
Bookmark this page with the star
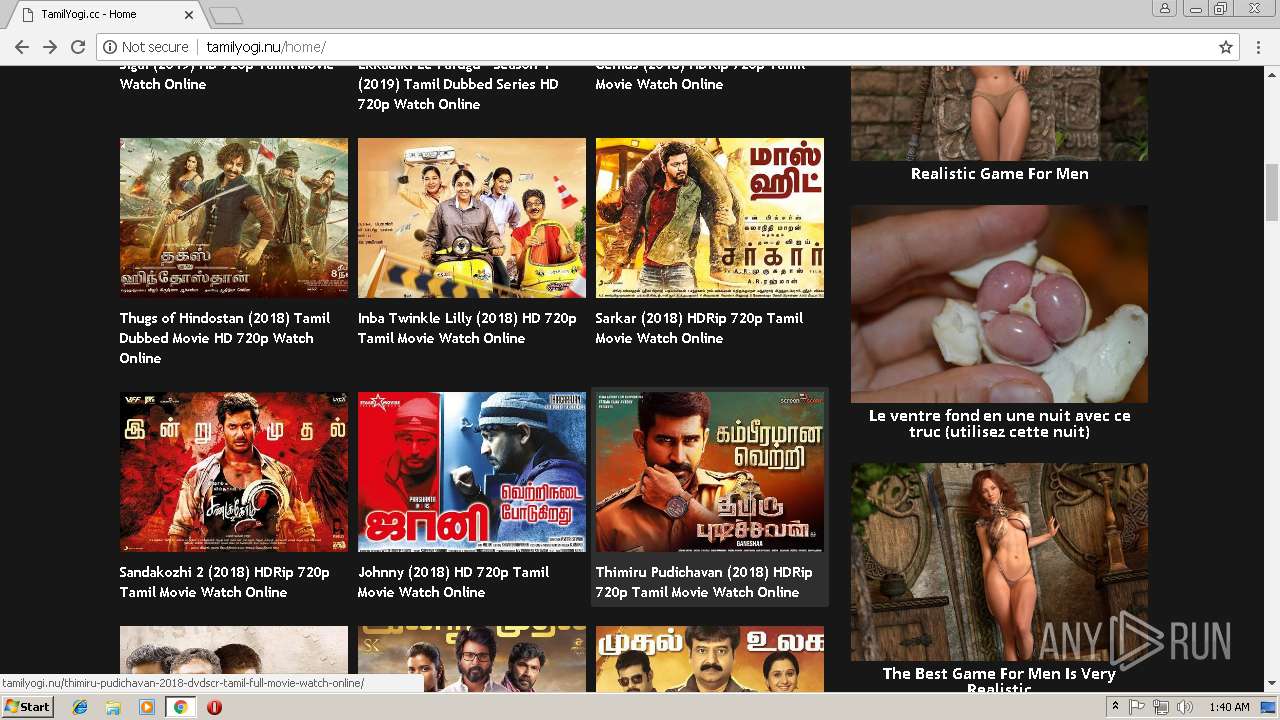point(1226,47)
